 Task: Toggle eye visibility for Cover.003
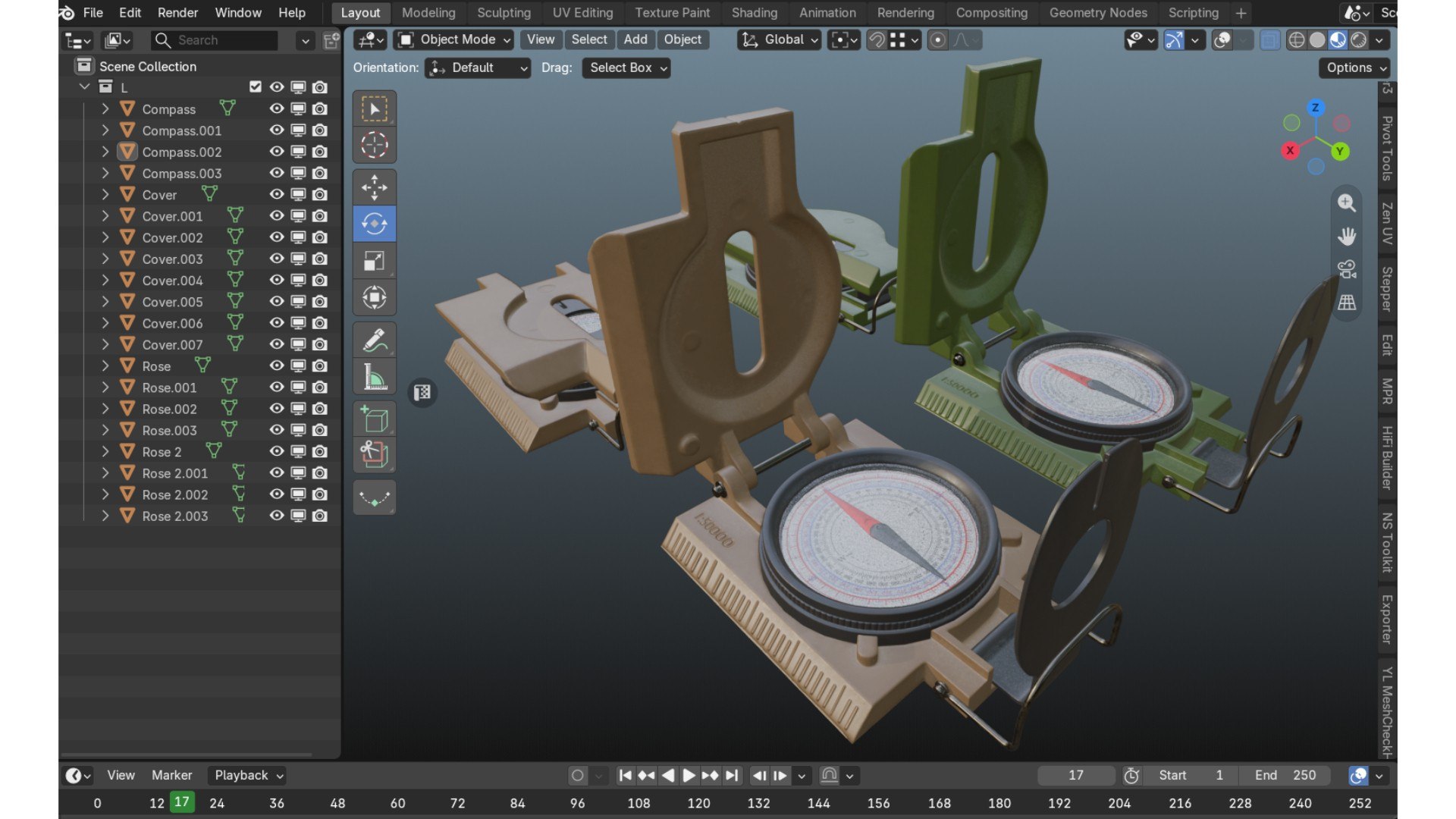[x=277, y=259]
